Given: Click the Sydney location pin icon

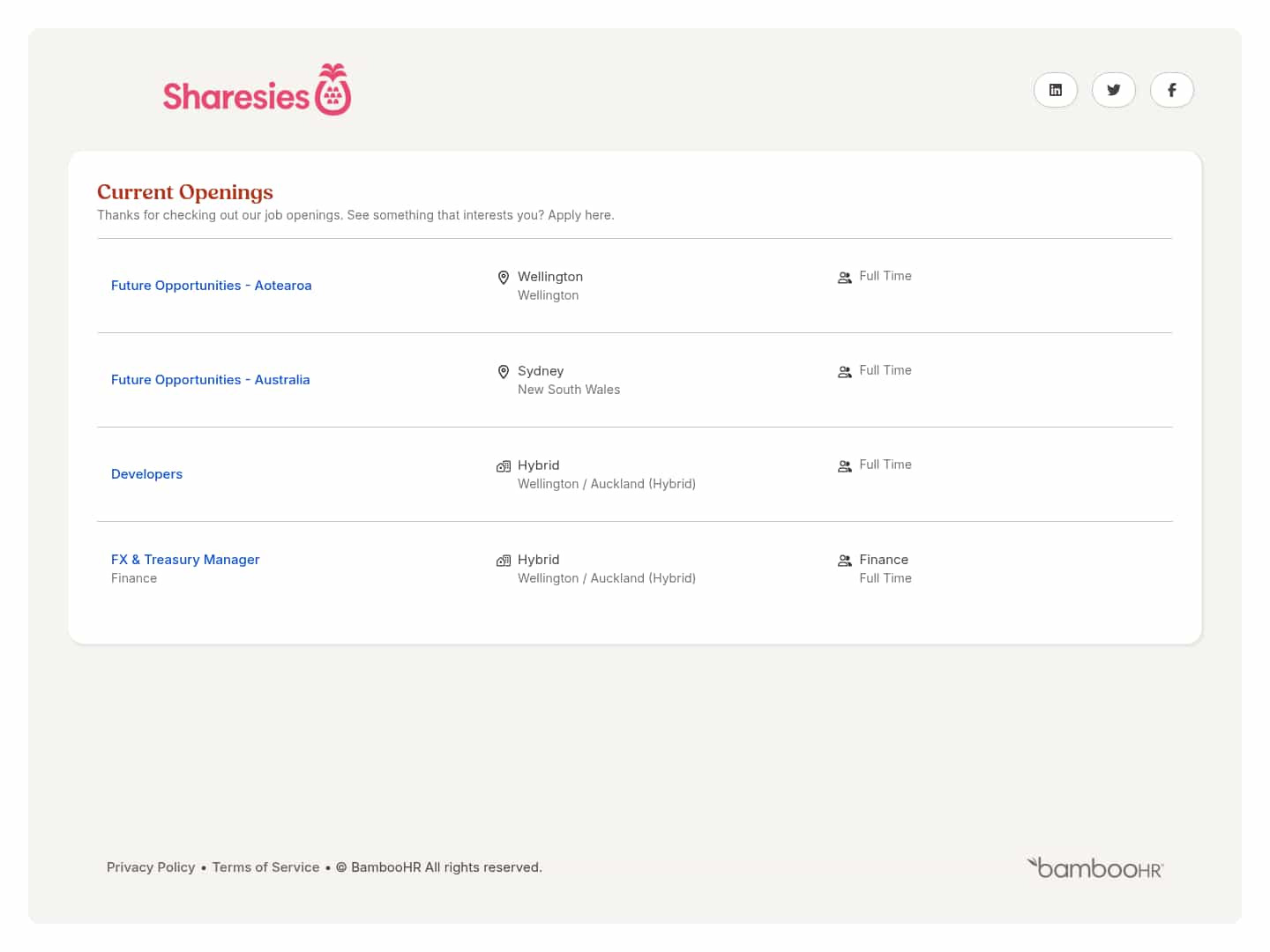Looking at the screenshot, I should [x=504, y=372].
